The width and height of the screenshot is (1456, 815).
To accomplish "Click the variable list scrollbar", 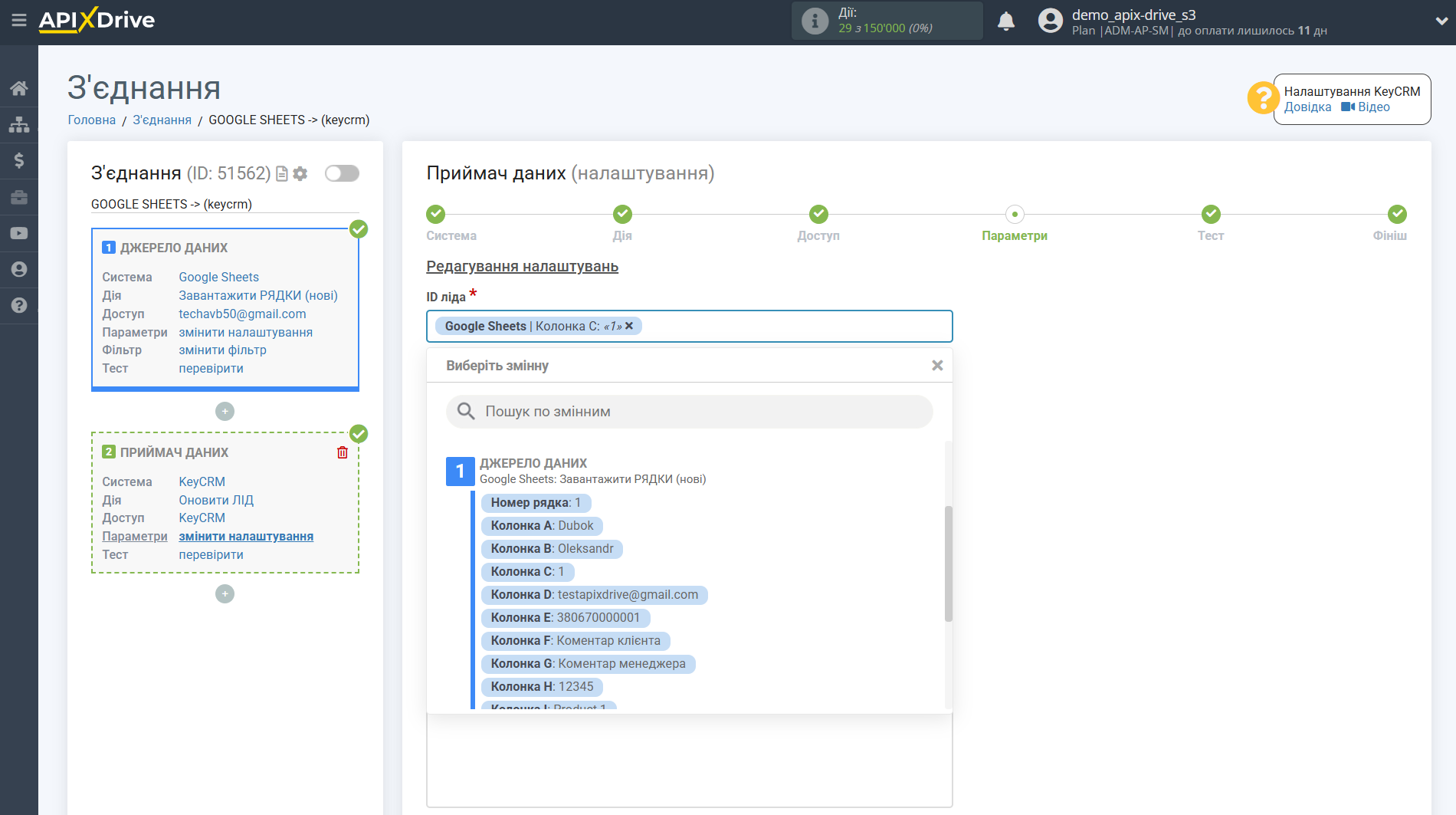I will click(x=949, y=564).
